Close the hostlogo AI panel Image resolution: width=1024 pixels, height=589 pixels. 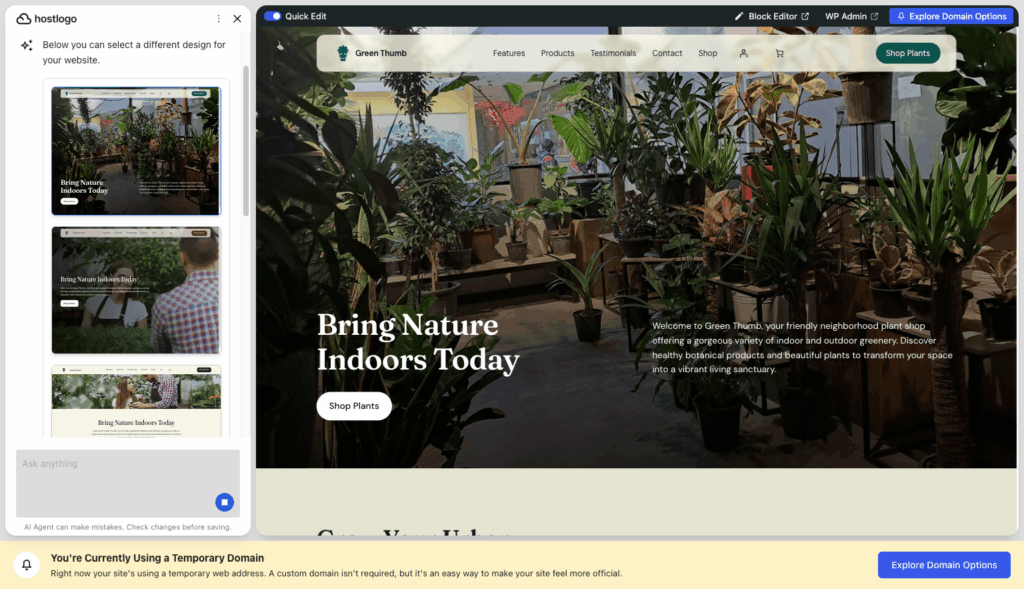tap(237, 19)
